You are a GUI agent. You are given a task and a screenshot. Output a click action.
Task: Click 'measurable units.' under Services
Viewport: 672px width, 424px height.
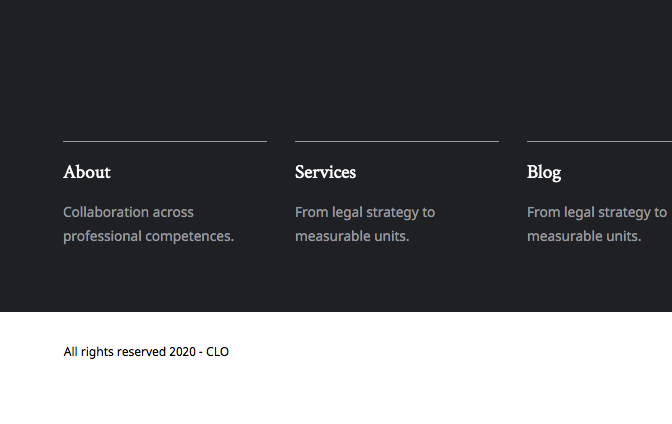click(352, 237)
